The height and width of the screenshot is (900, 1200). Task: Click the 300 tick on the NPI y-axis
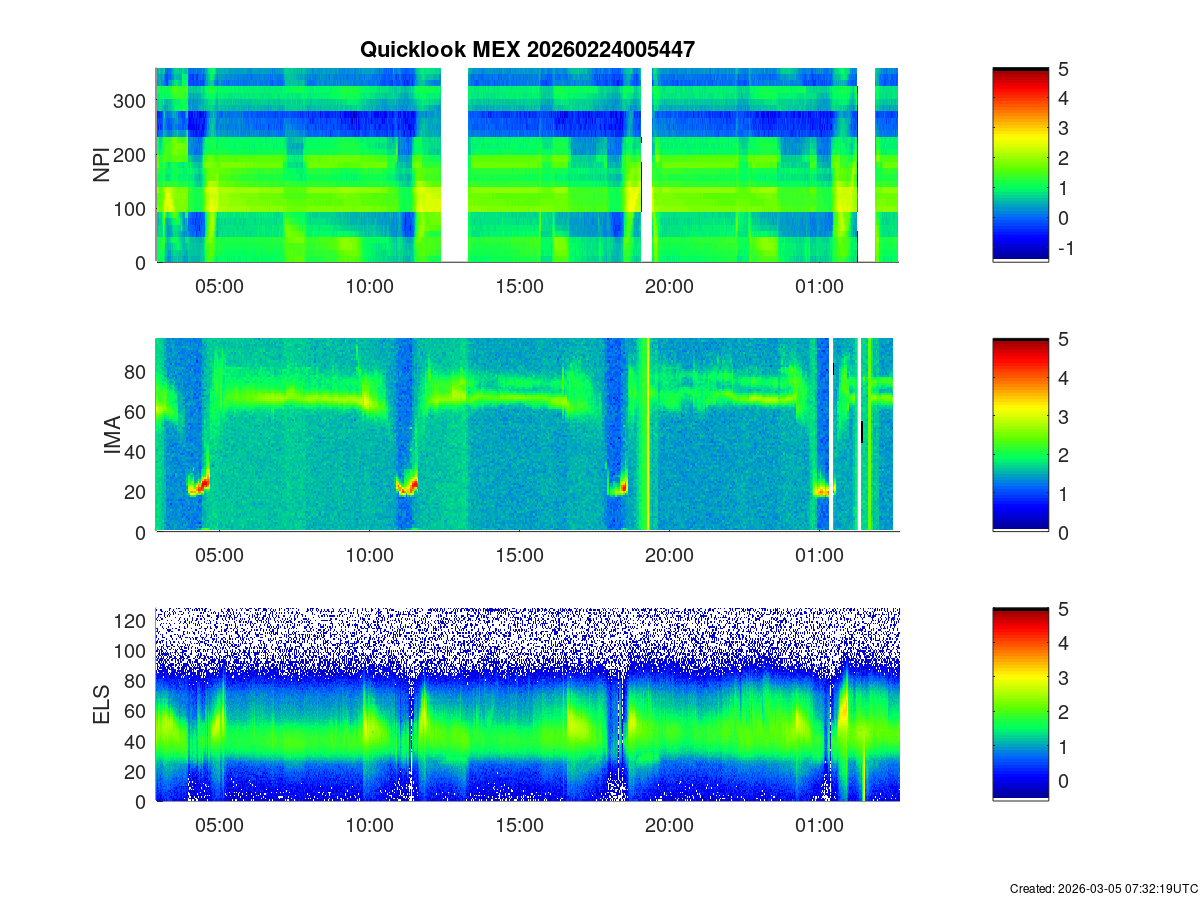tap(133, 101)
